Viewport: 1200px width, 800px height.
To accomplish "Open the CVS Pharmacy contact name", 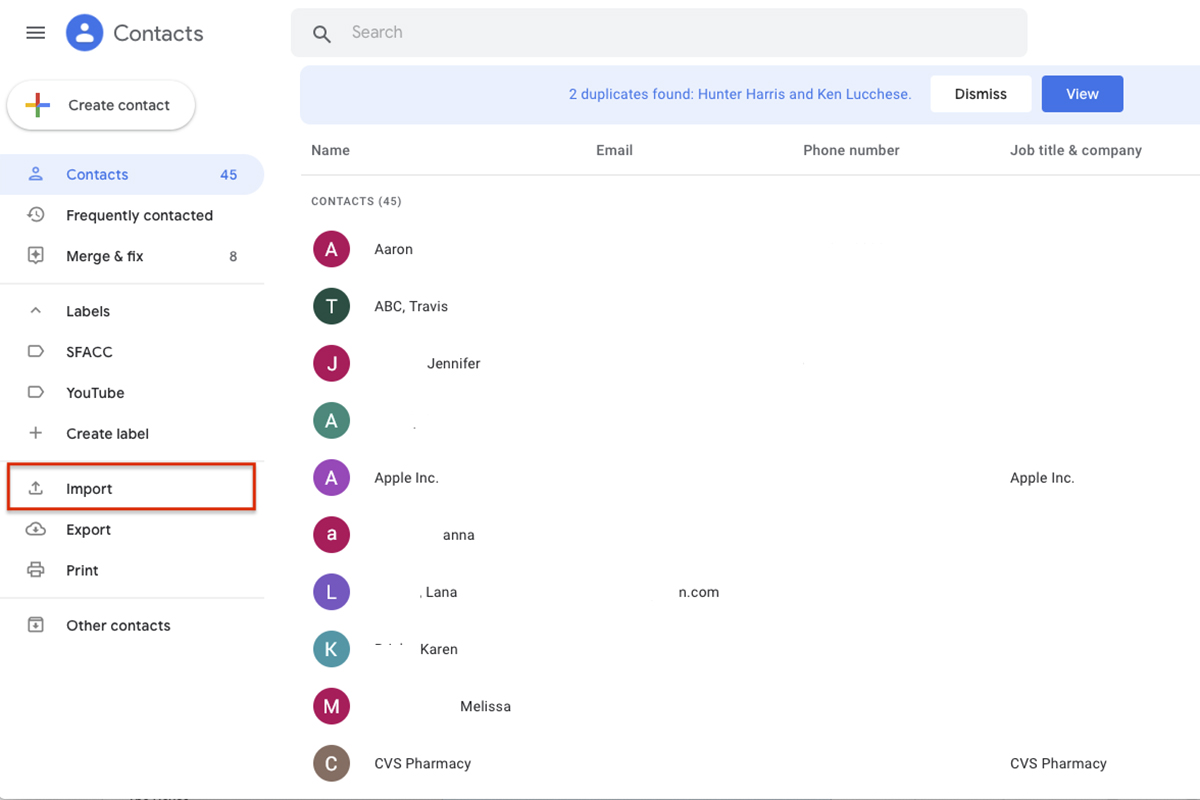I will [422, 763].
